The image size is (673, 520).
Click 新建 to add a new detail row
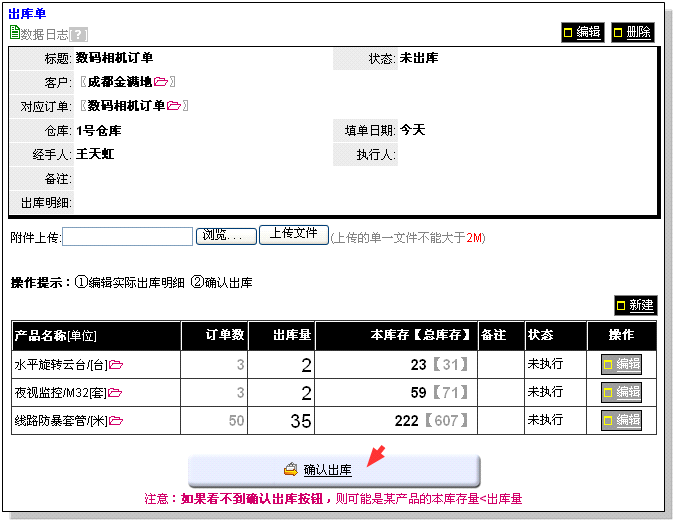coord(635,305)
